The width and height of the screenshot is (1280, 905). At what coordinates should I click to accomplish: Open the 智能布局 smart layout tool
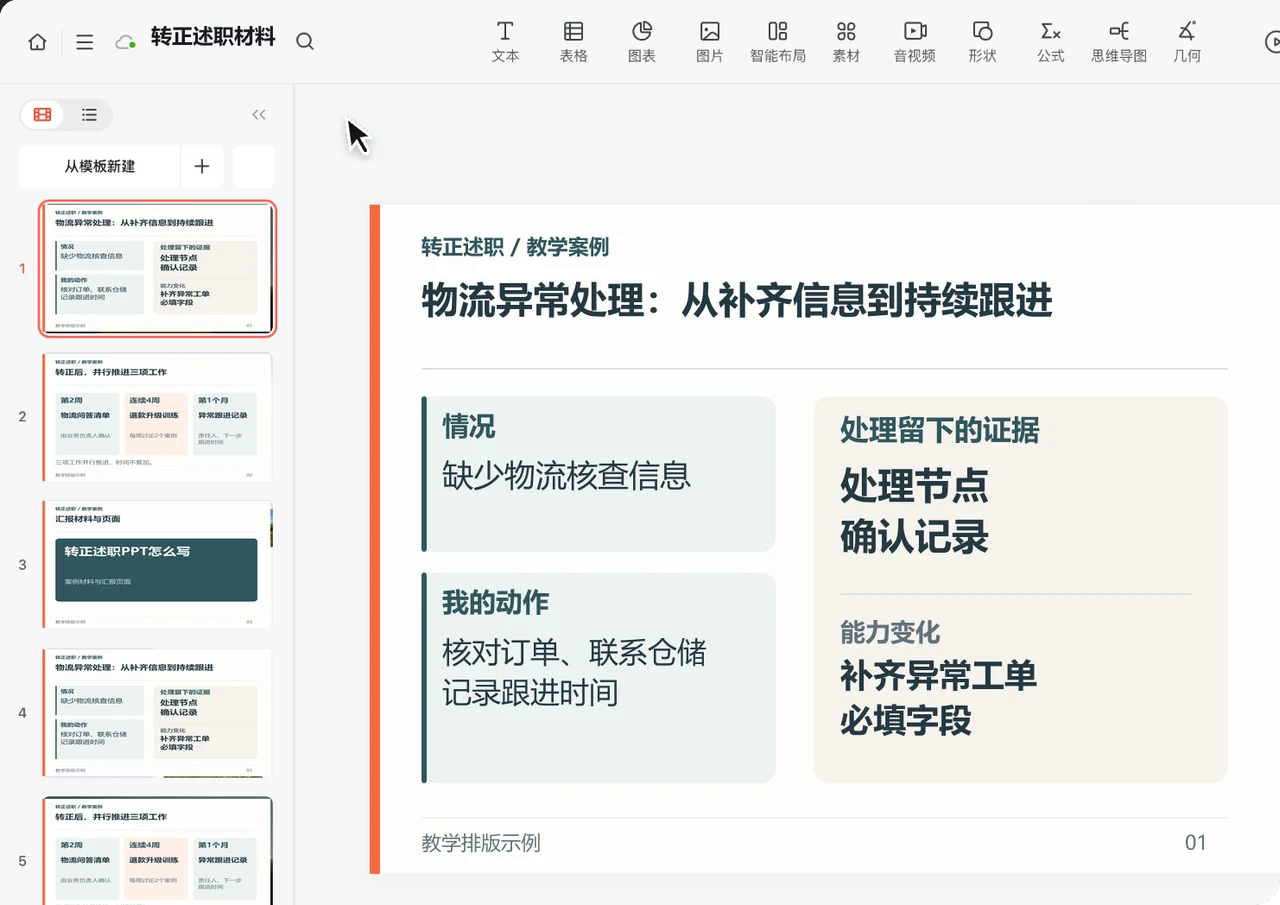[x=778, y=42]
